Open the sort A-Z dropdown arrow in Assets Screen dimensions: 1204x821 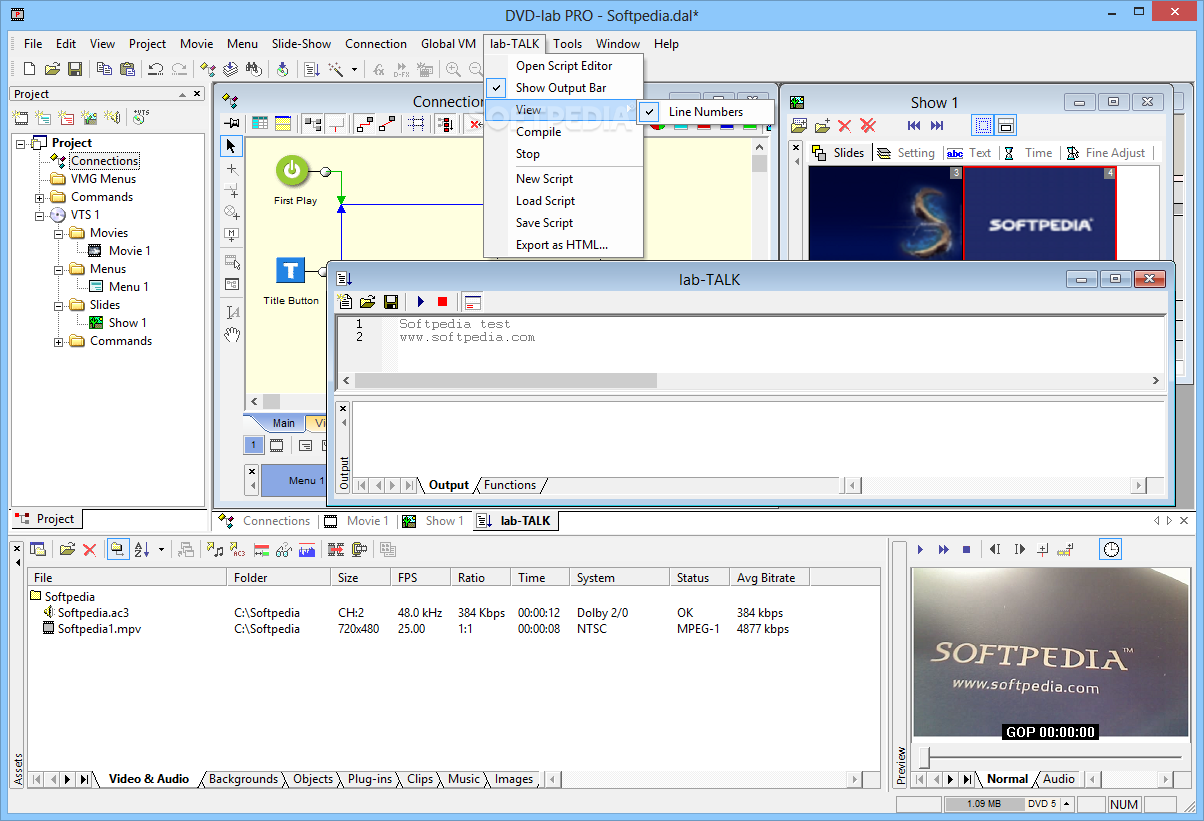[x=161, y=549]
